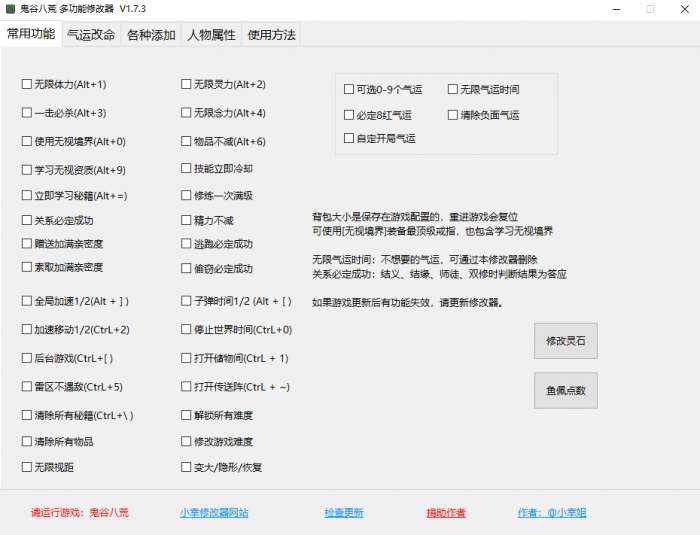Enable 赠送加满亲密度
Image resolution: width=700 pixels, height=535 pixels.
click(x=62, y=243)
